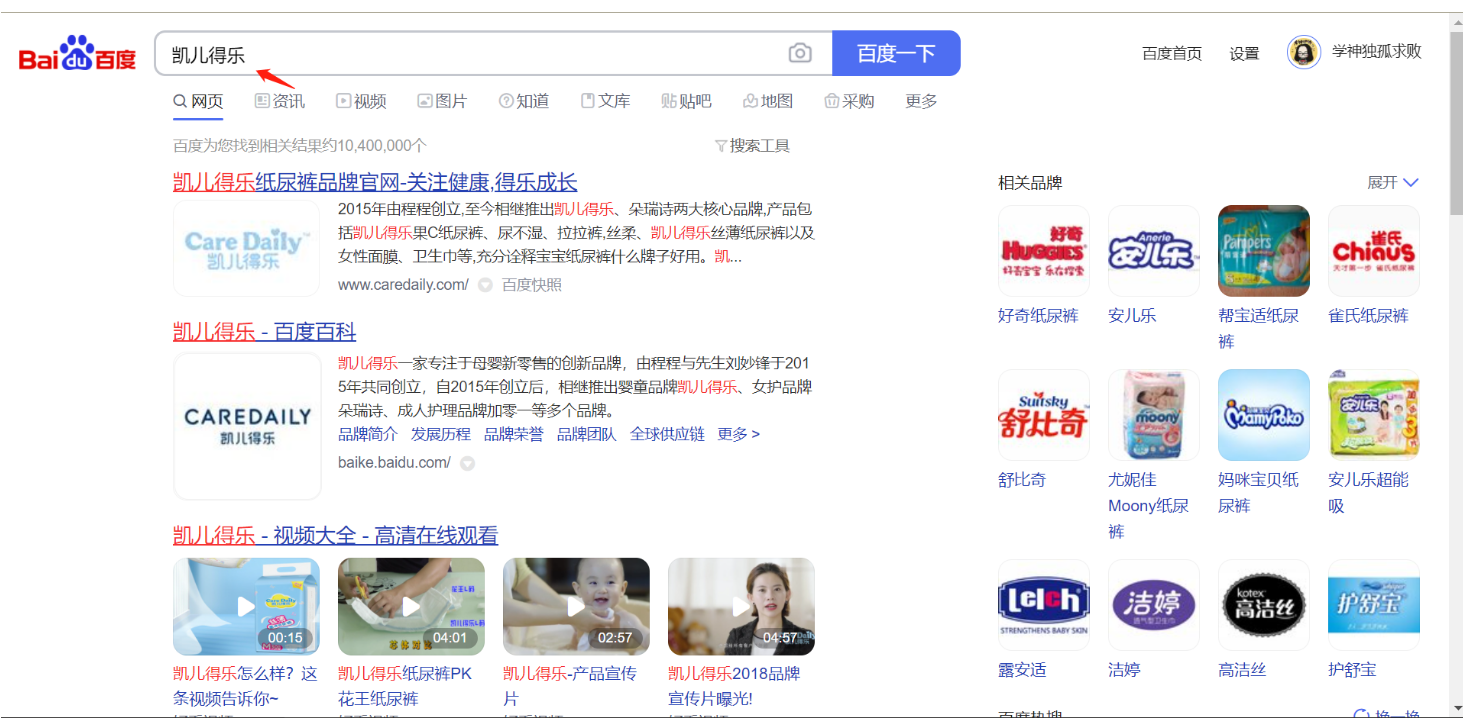Image resolution: width=1463 pixels, height=721 pixels.
Task: Switch to the 知道 tab
Action: click(524, 101)
